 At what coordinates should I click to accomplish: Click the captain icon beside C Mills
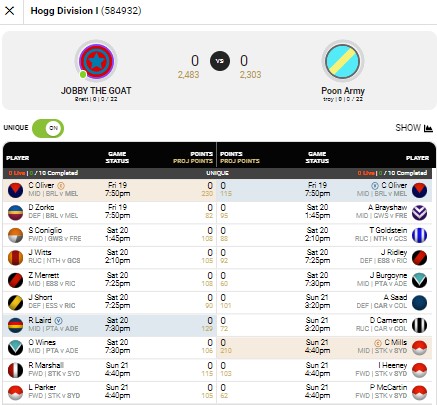click(x=378, y=343)
